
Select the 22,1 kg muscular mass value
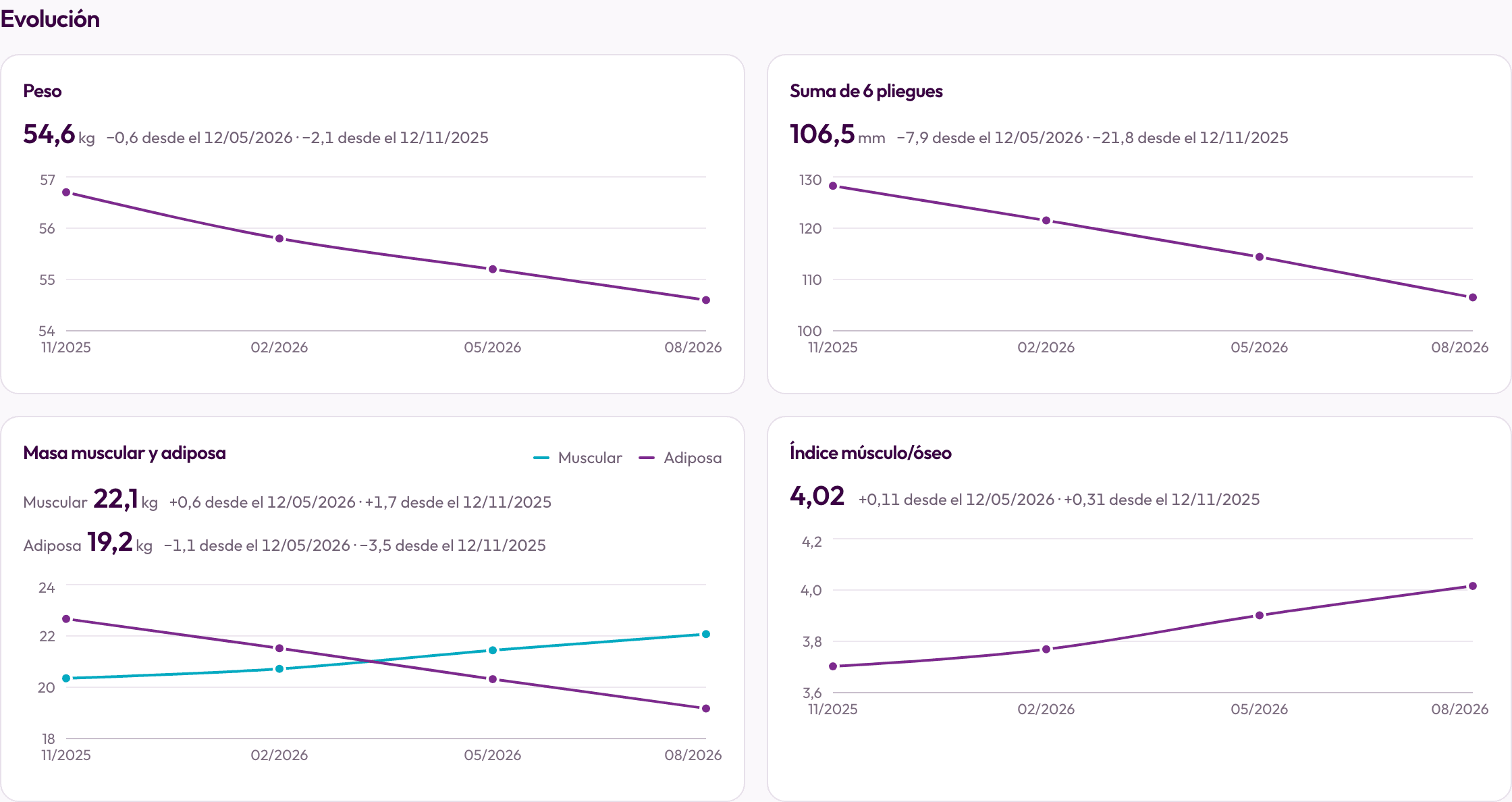click(126, 500)
